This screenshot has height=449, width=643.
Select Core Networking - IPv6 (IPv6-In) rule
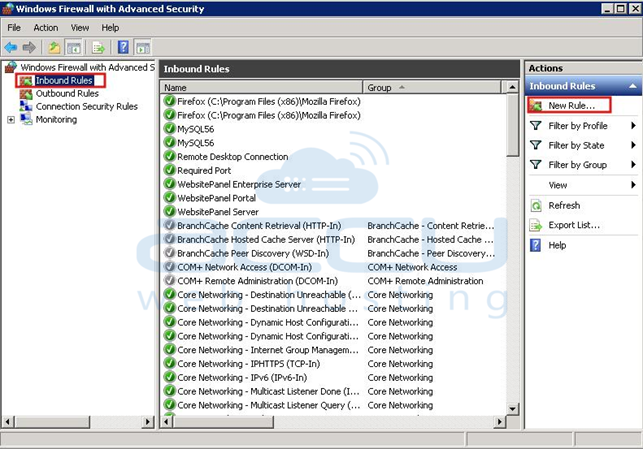[x=242, y=378]
